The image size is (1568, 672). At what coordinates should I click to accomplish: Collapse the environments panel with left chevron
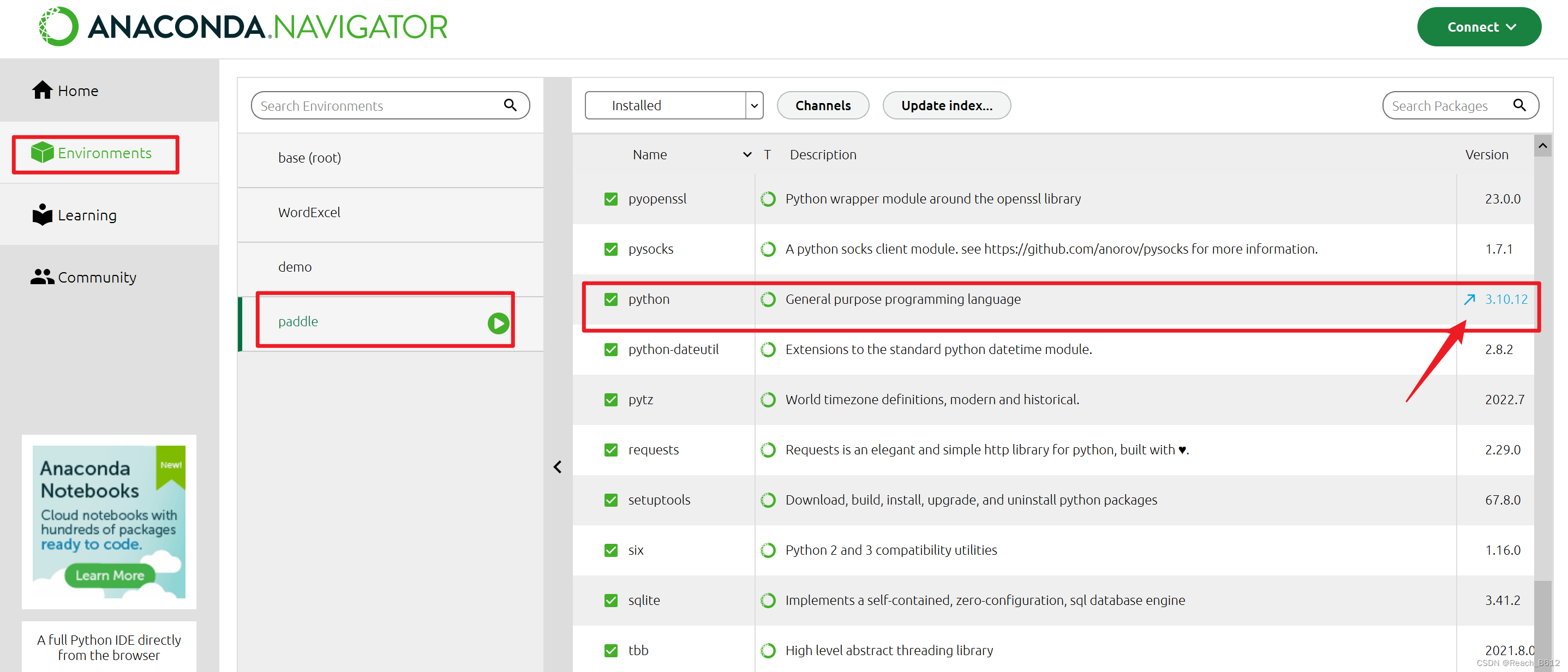click(557, 467)
